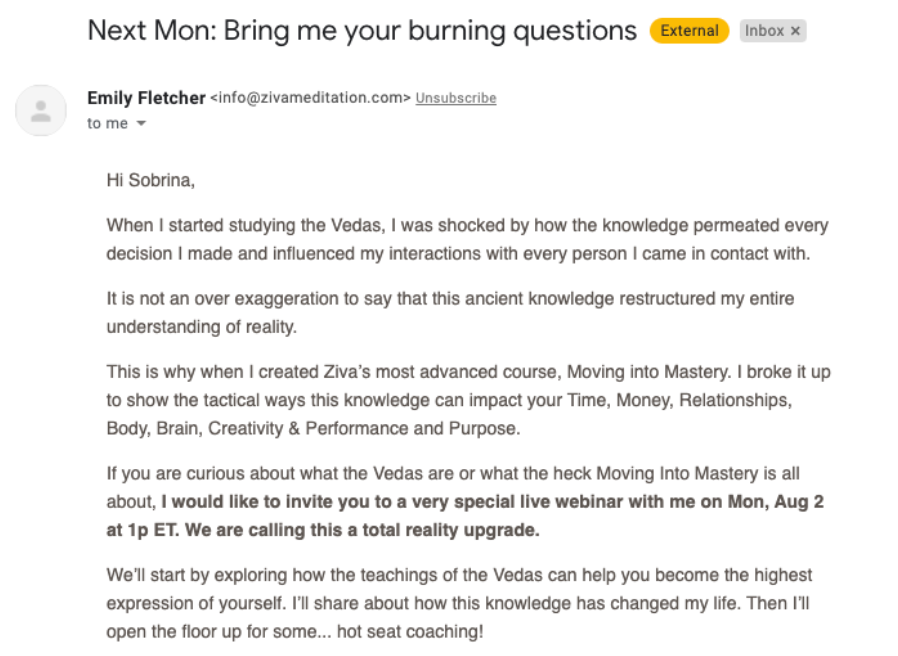Expand recipient details arrow beside "to me"

tap(141, 123)
